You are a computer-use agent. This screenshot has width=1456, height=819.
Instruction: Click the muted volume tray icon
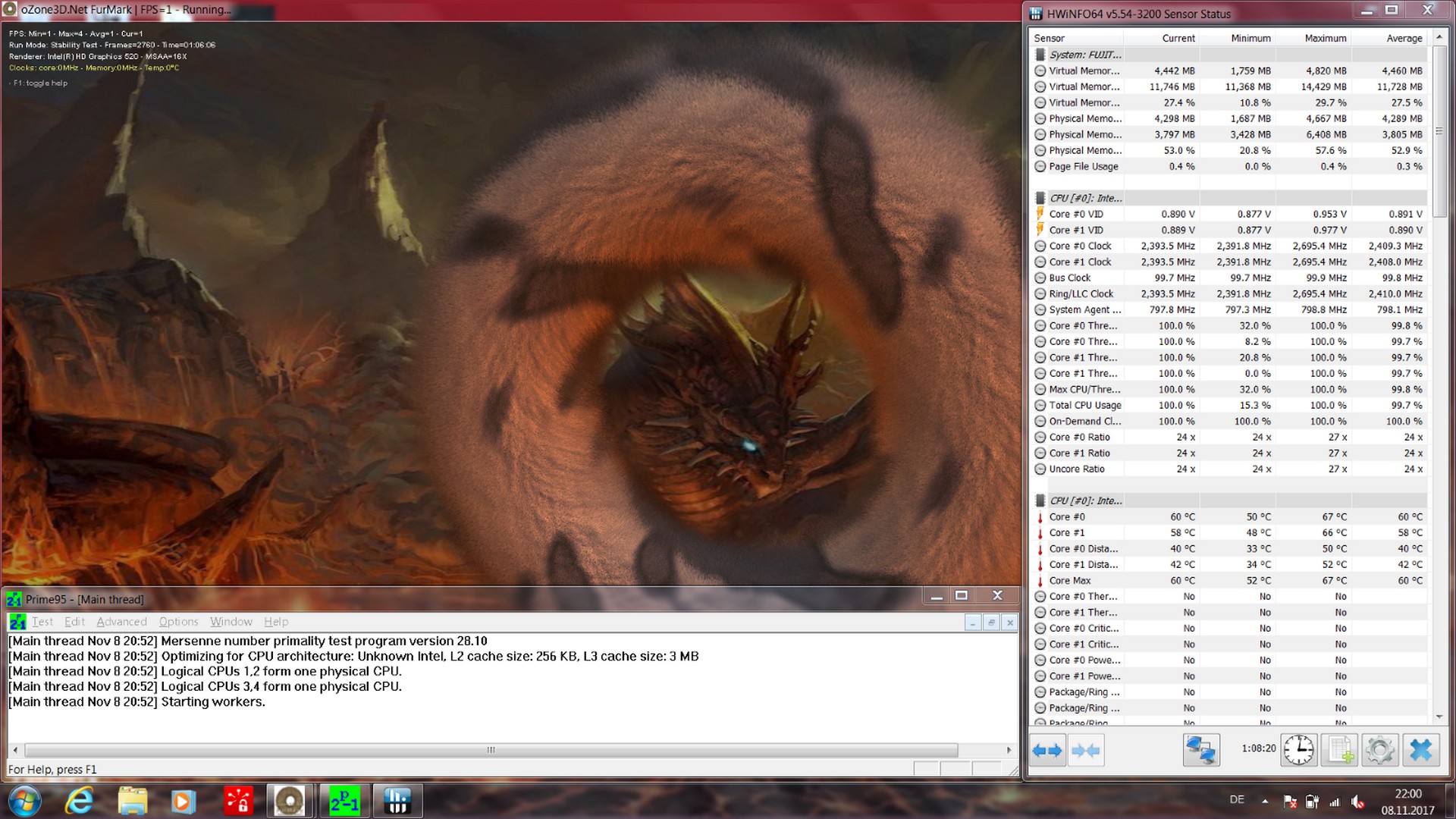(1358, 802)
